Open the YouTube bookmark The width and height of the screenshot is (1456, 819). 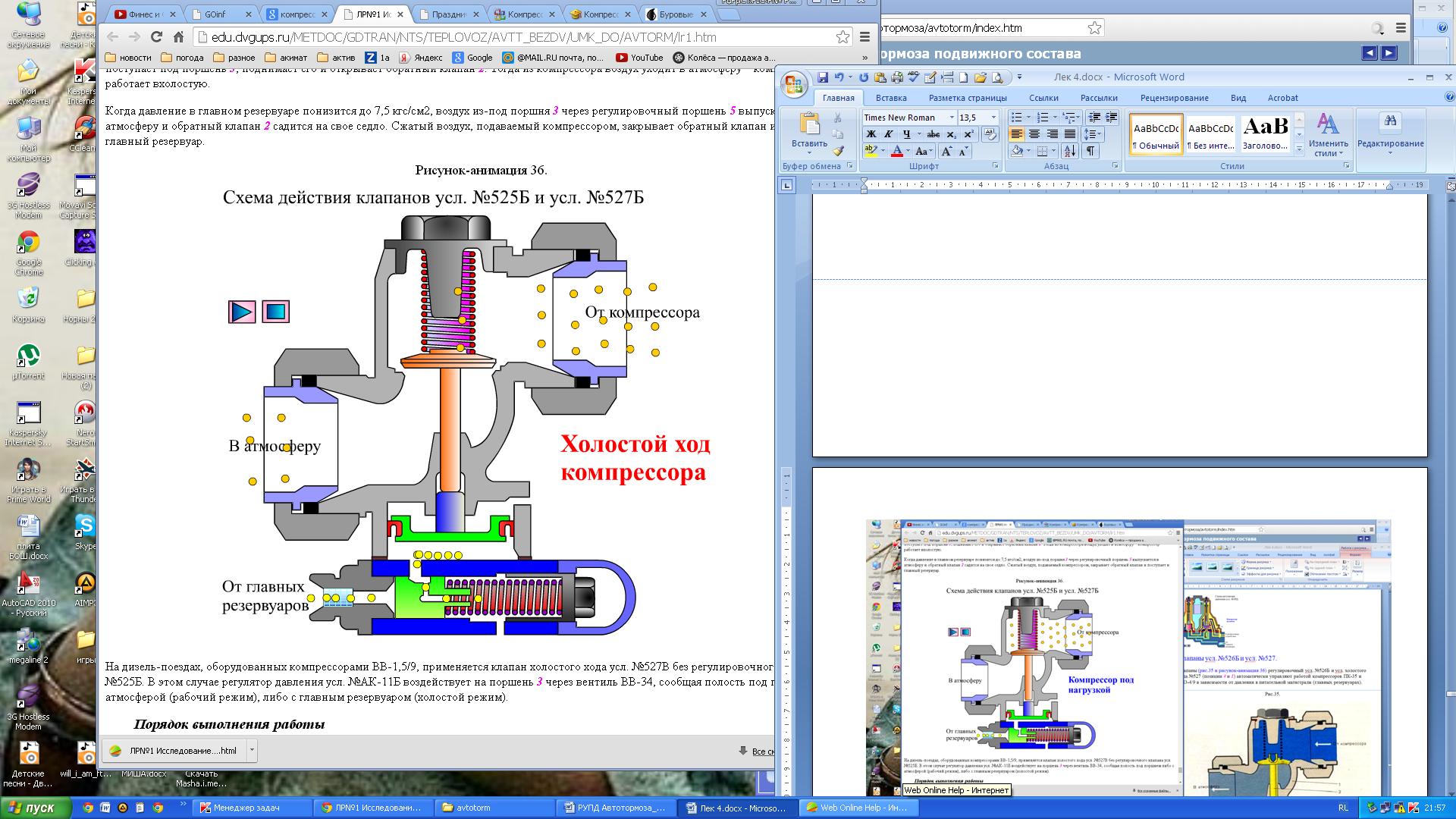pos(639,58)
